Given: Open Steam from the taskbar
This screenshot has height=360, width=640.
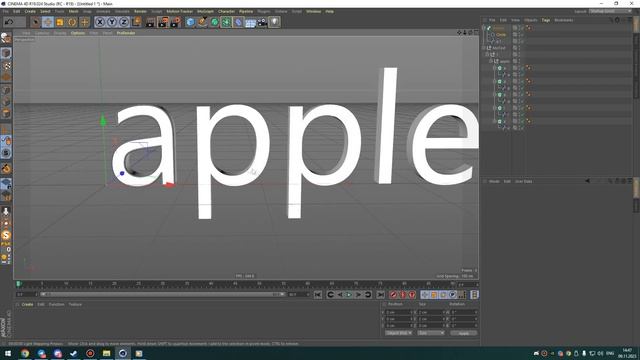Looking at the screenshot, I should 74,353.
